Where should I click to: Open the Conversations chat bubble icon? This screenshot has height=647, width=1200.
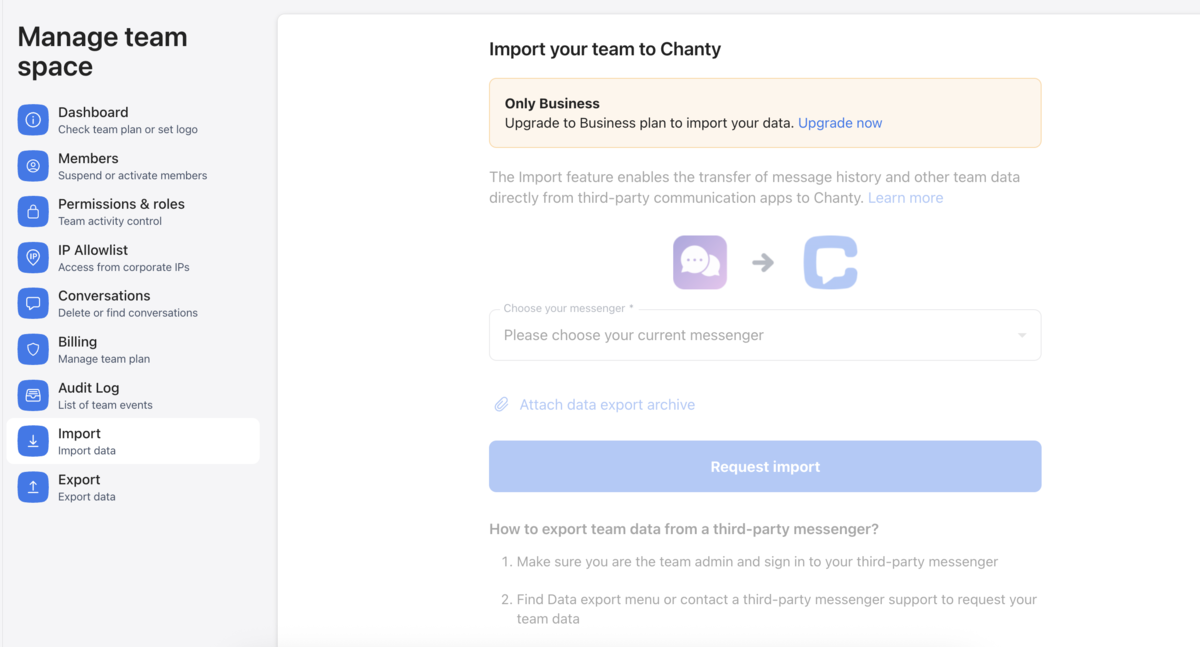click(x=32, y=303)
